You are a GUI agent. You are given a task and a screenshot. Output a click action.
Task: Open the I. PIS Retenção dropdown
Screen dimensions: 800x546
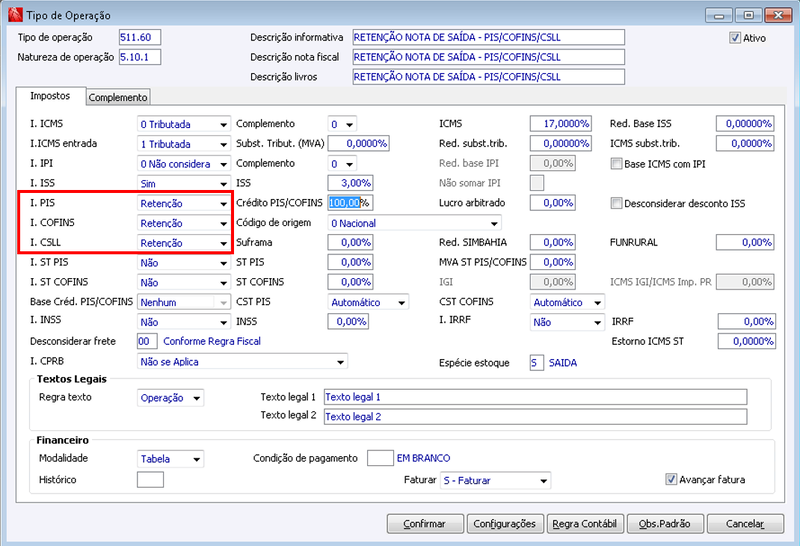(x=183, y=203)
